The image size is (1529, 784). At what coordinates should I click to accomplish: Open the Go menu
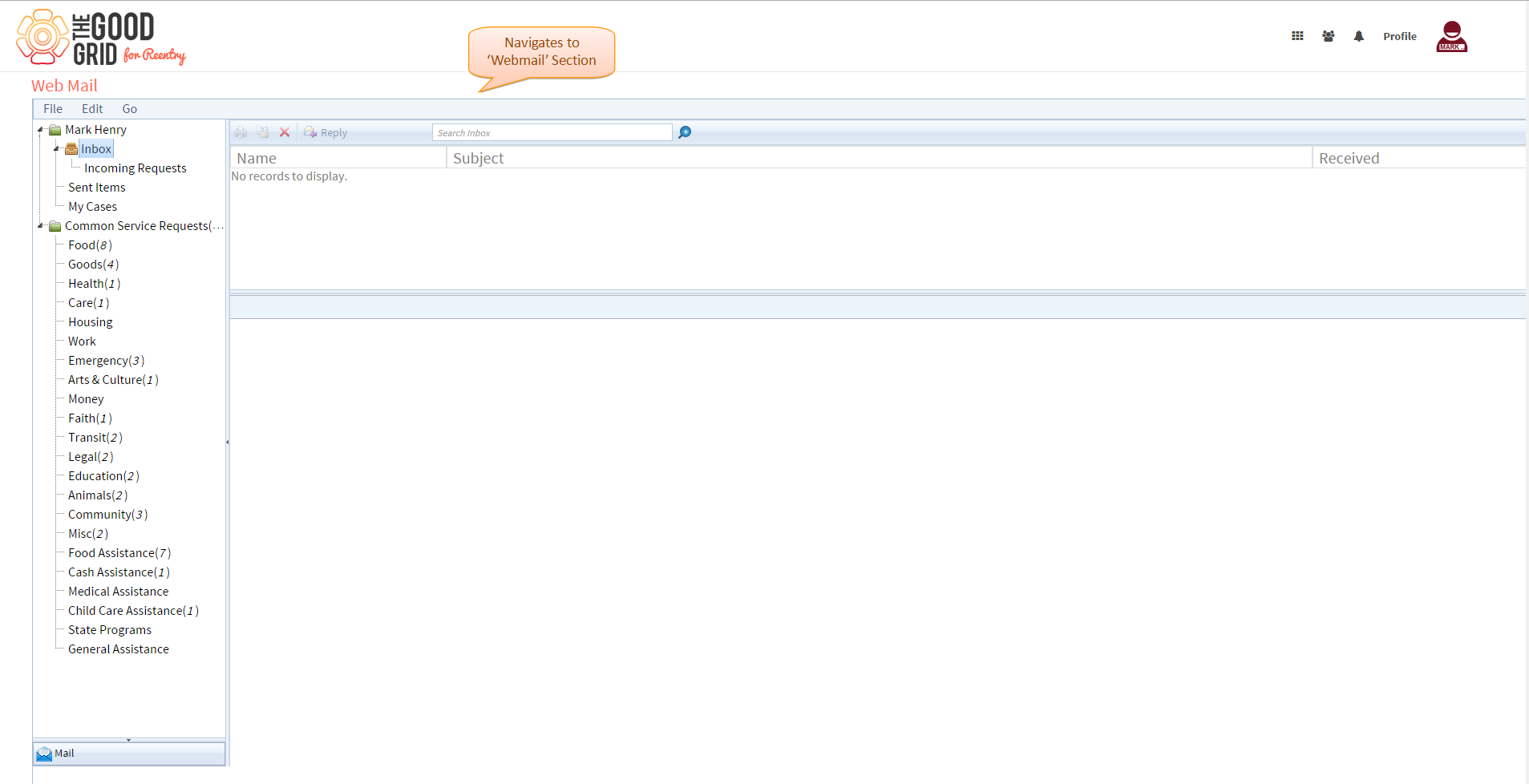[130, 109]
